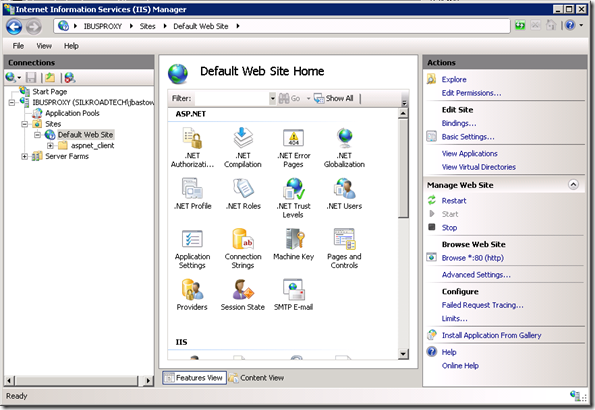Expand the Server Farms node
Image resolution: width=595 pixels, height=410 pixels.
point(25,156)
